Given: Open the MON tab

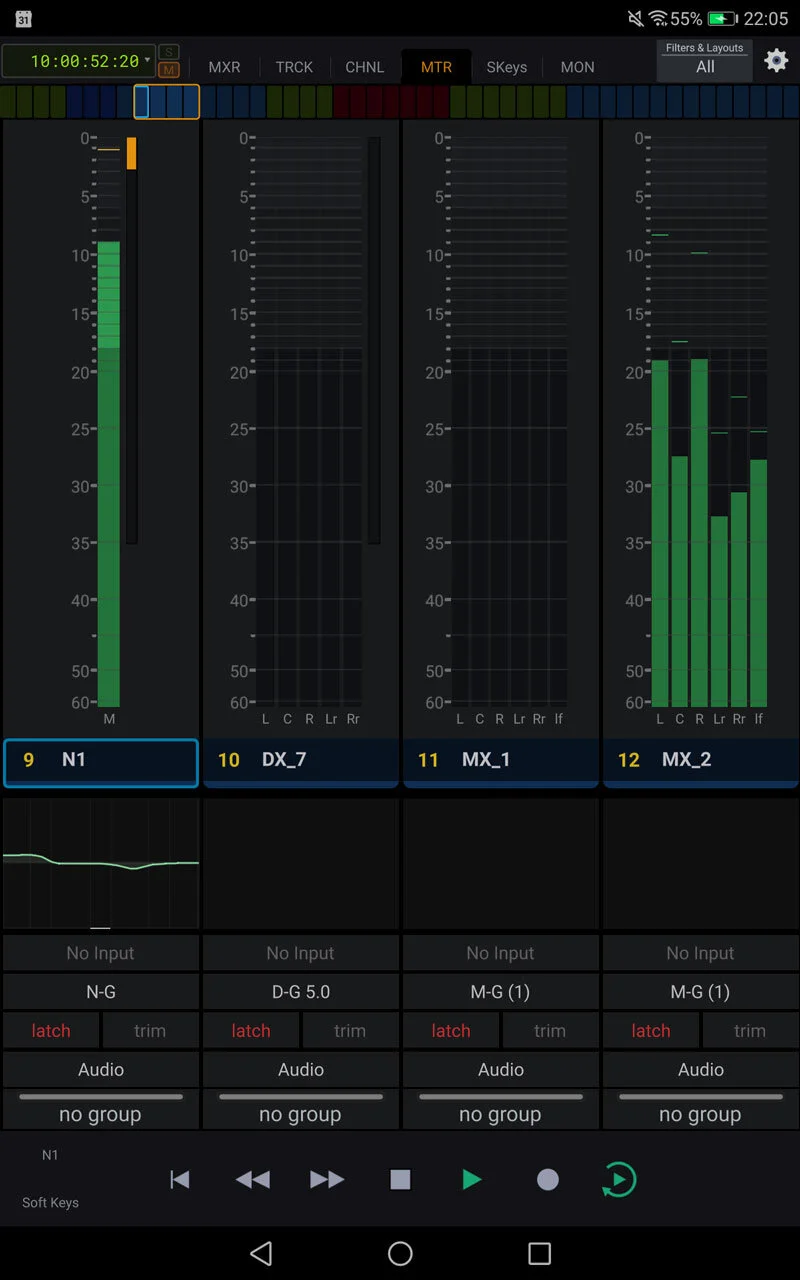Looking at the screenshot, I should click(577, 67).
